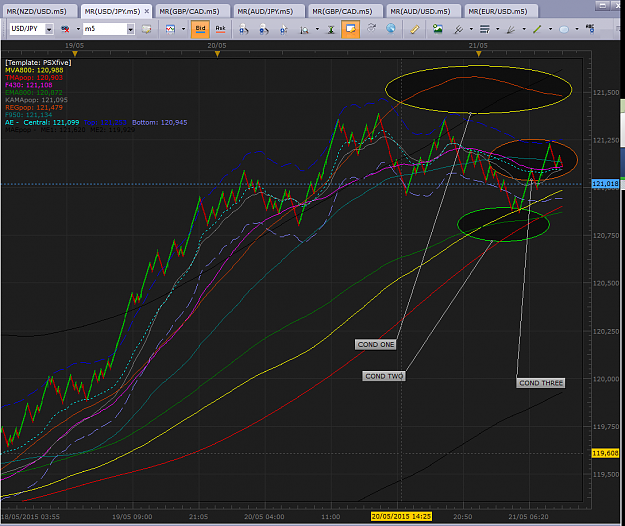Toggle the Ask price button
625x526 pixels.
click(x=220, y=29)
